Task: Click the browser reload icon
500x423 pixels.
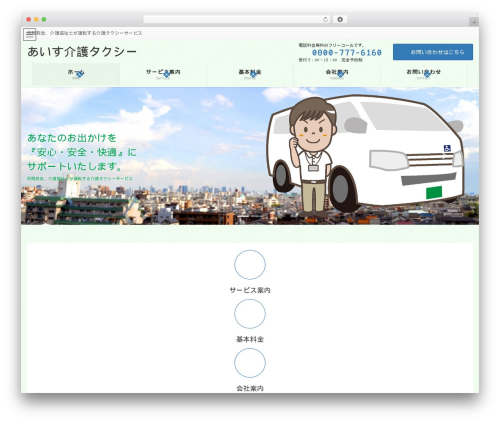Action: (x=325, y=19)
